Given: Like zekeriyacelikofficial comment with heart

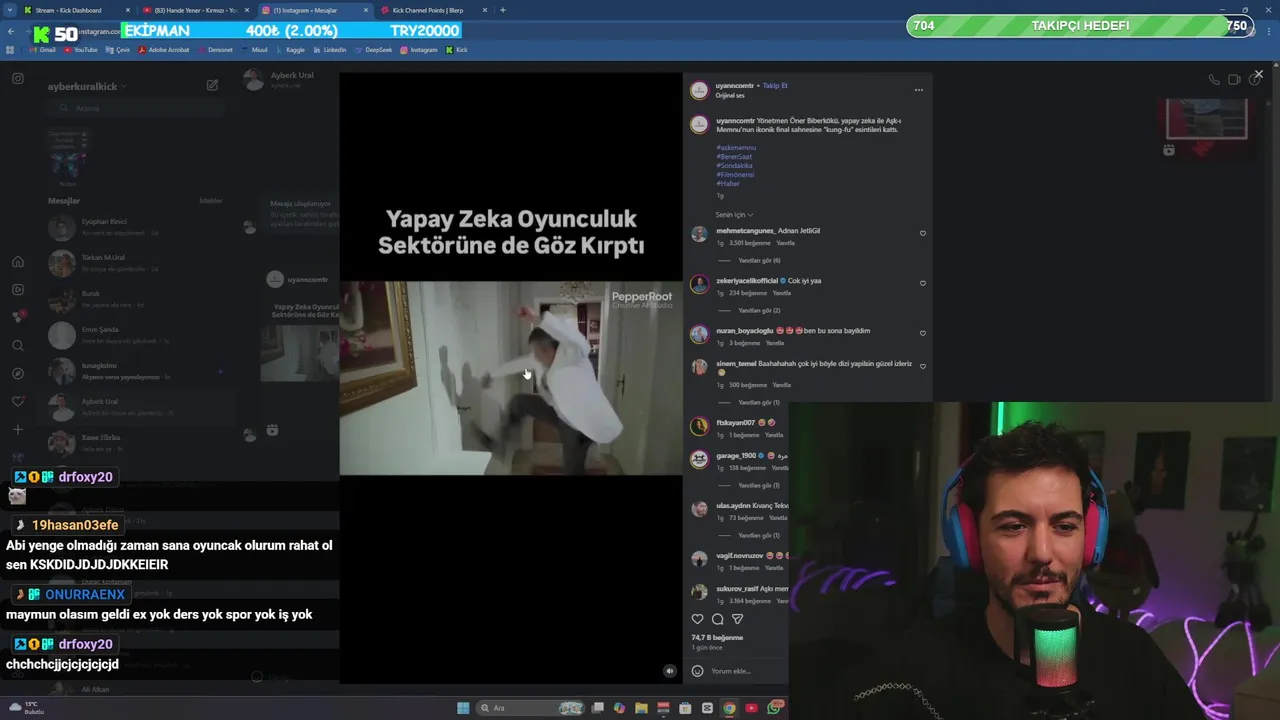Looking at the screenshot, I should click(x=922, y=284).
